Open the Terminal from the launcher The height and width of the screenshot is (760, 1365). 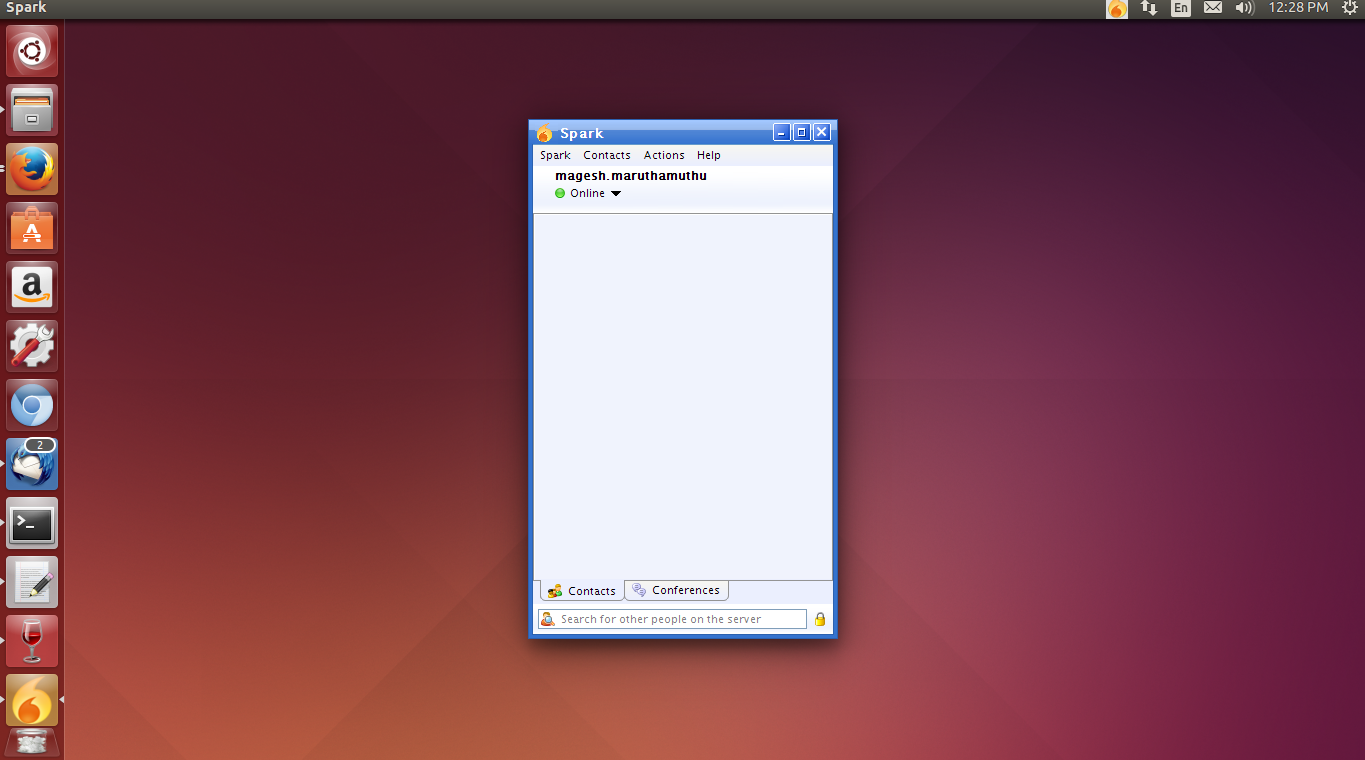pyautogui.click(x=32, y=523)
